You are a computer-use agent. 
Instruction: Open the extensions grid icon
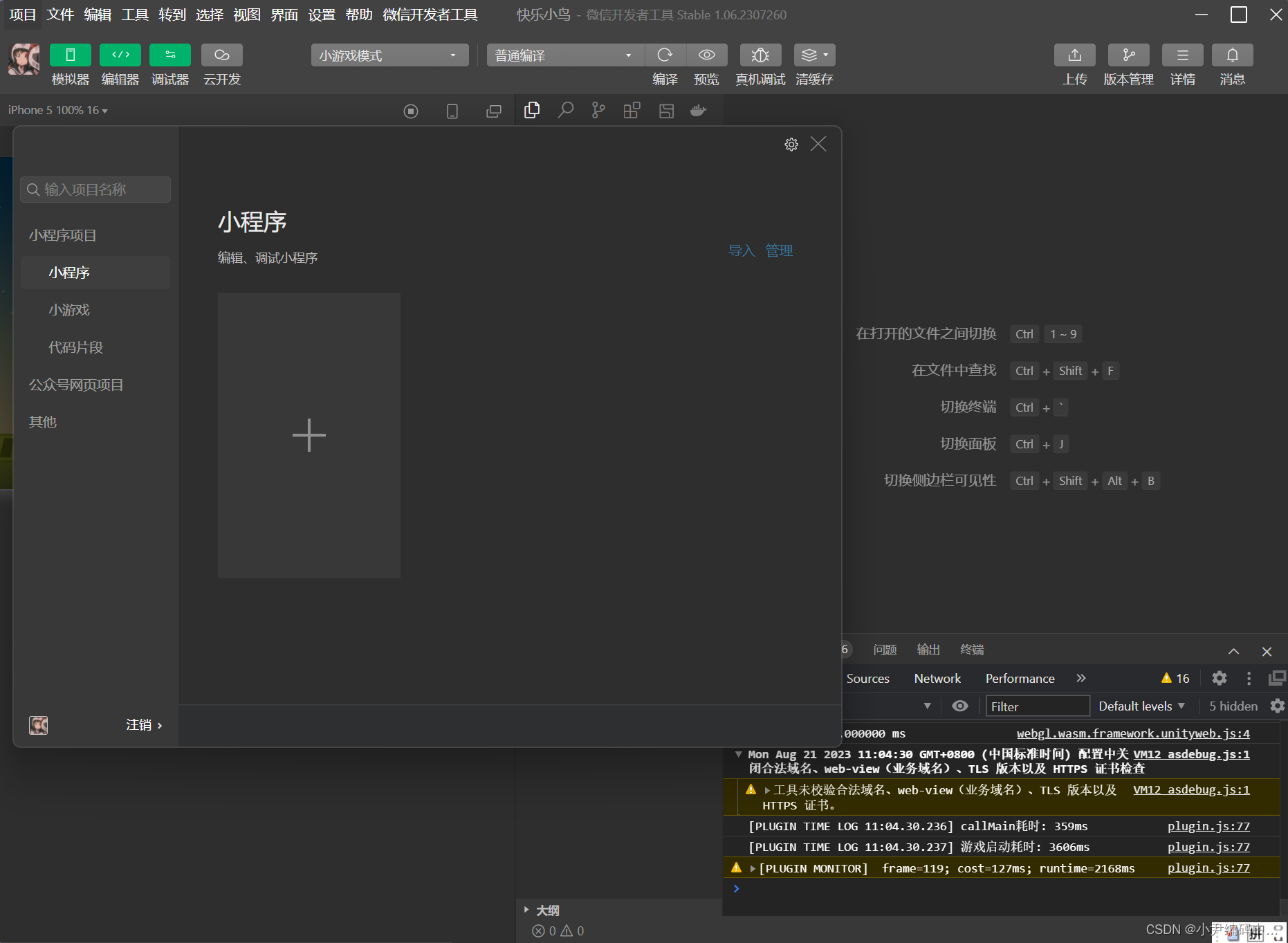coord(632,111)
